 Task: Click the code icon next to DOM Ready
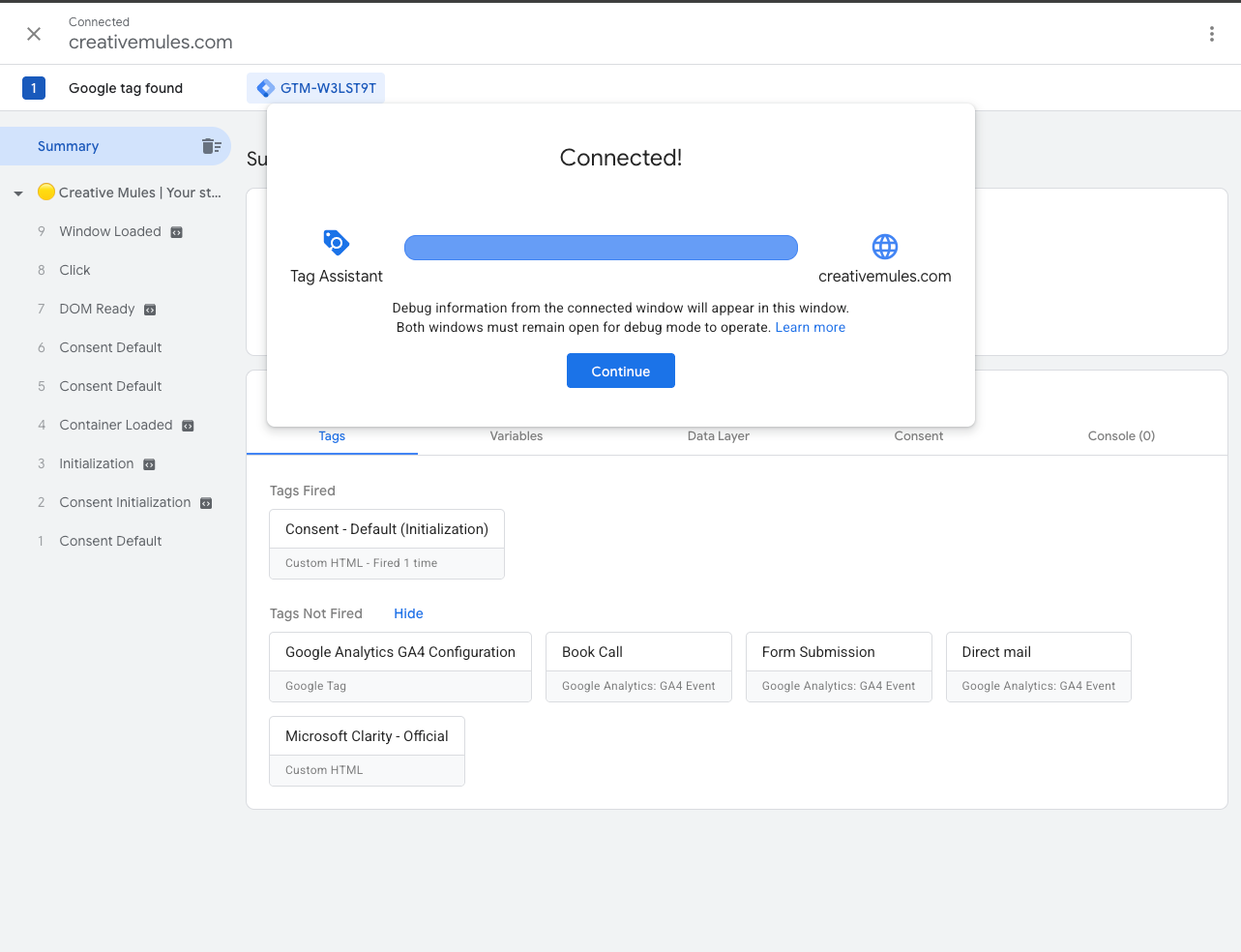tap(150, 310)
